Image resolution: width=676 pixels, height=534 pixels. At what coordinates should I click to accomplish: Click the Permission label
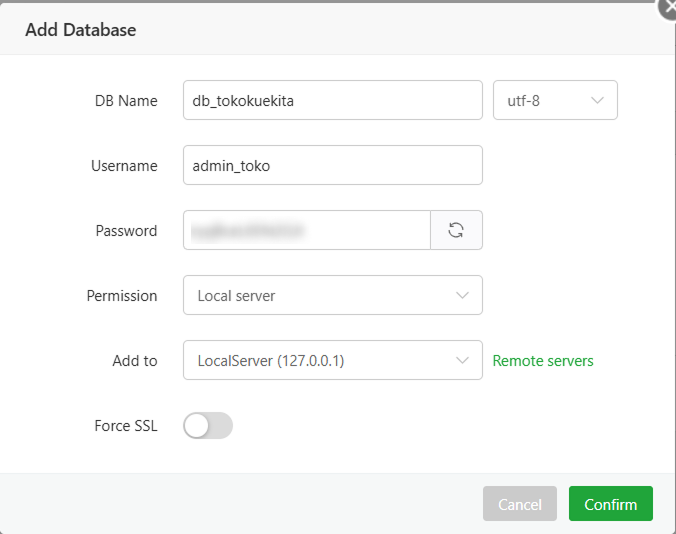[x=122, y=296]
